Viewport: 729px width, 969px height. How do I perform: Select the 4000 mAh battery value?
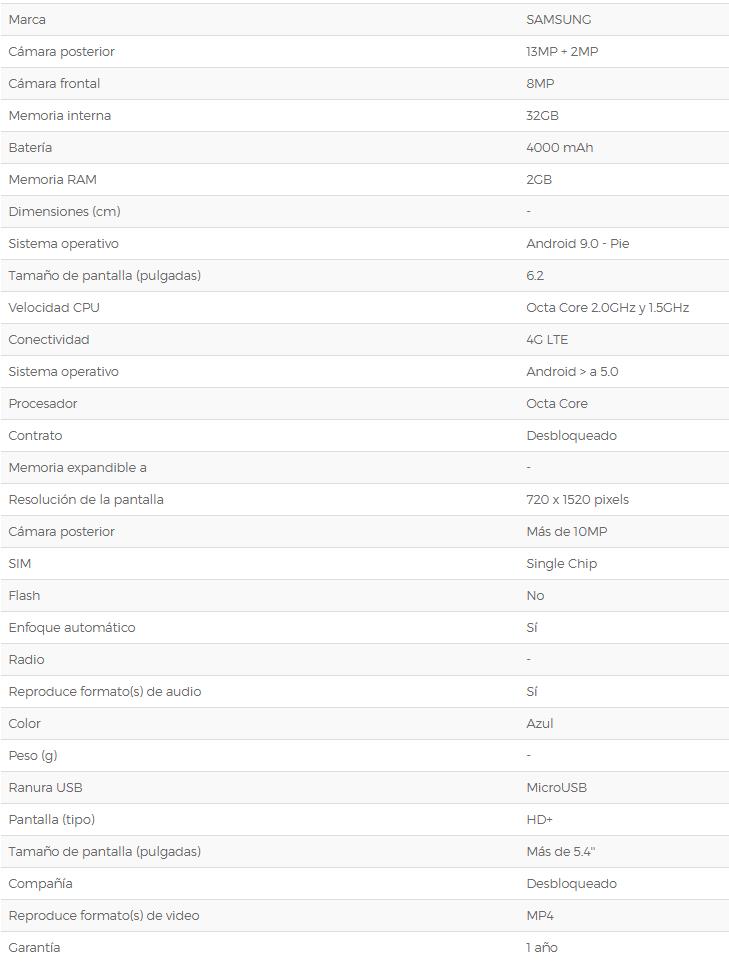point(560,148)
